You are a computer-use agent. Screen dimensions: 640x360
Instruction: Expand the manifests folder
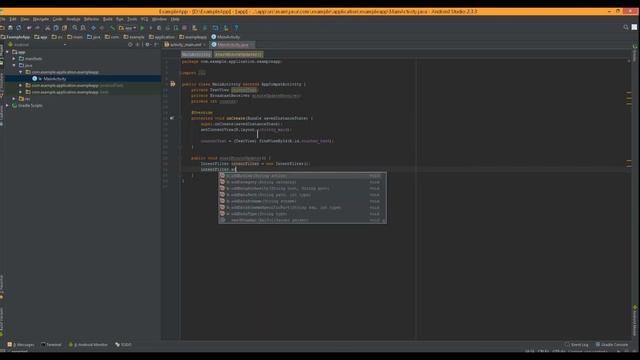(x=14, y=58)
